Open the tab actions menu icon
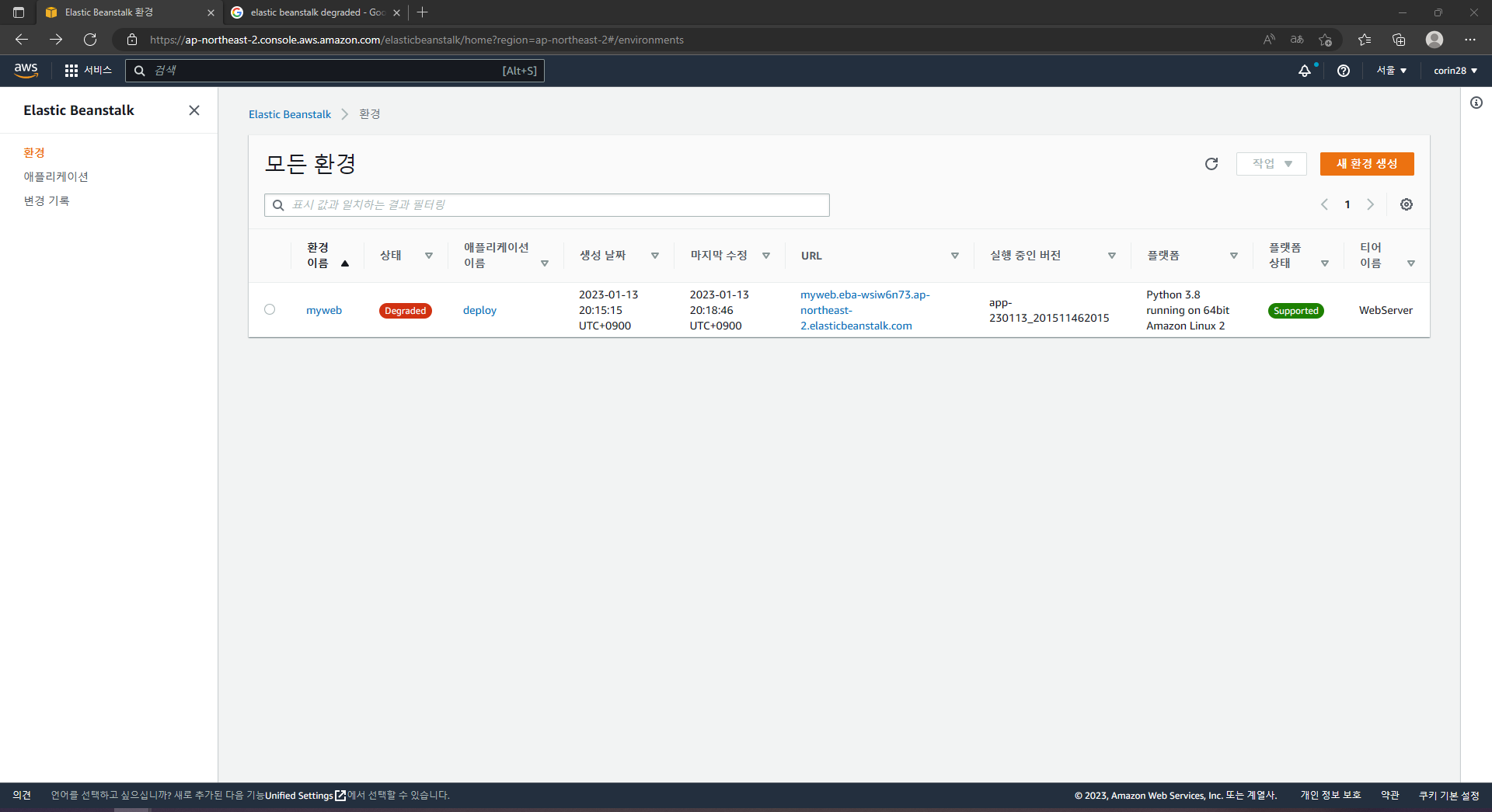 coord(19,12)
